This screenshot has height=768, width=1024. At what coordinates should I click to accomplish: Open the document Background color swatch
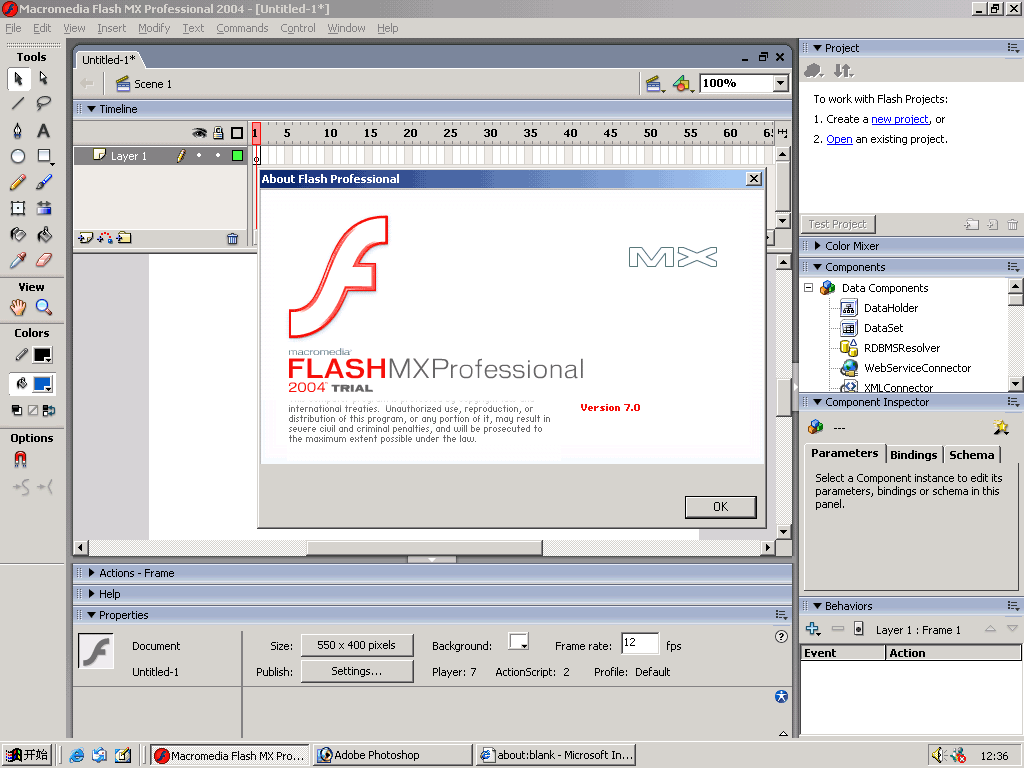(x=519, y=642)
